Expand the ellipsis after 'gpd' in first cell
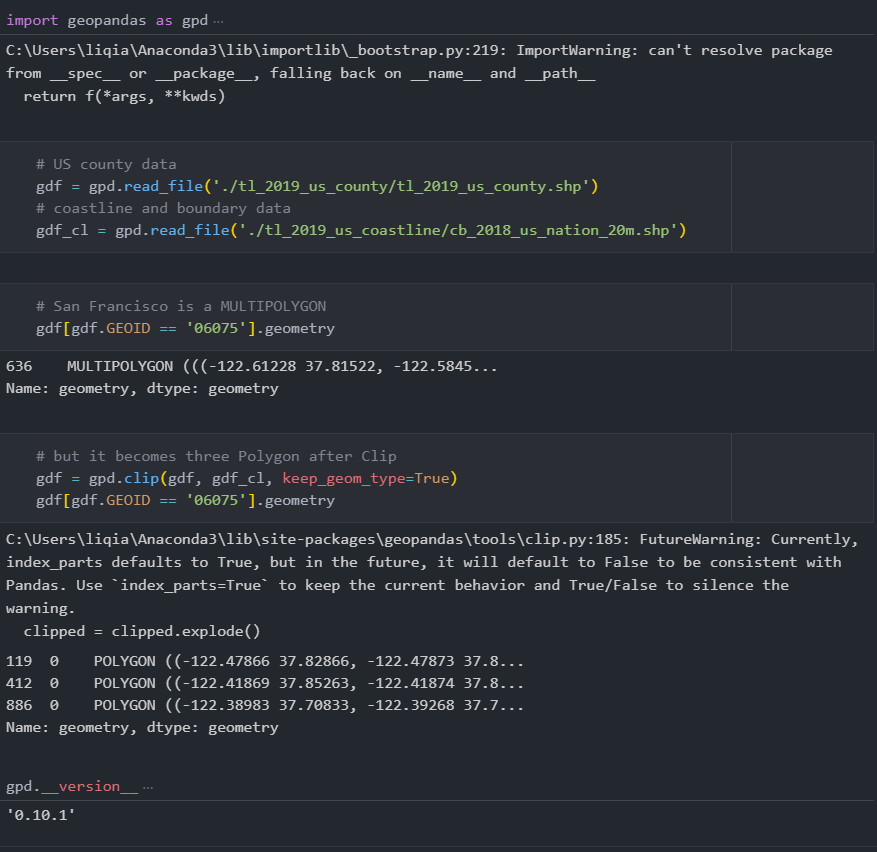 pyautogui.click(x=216, y=18)
